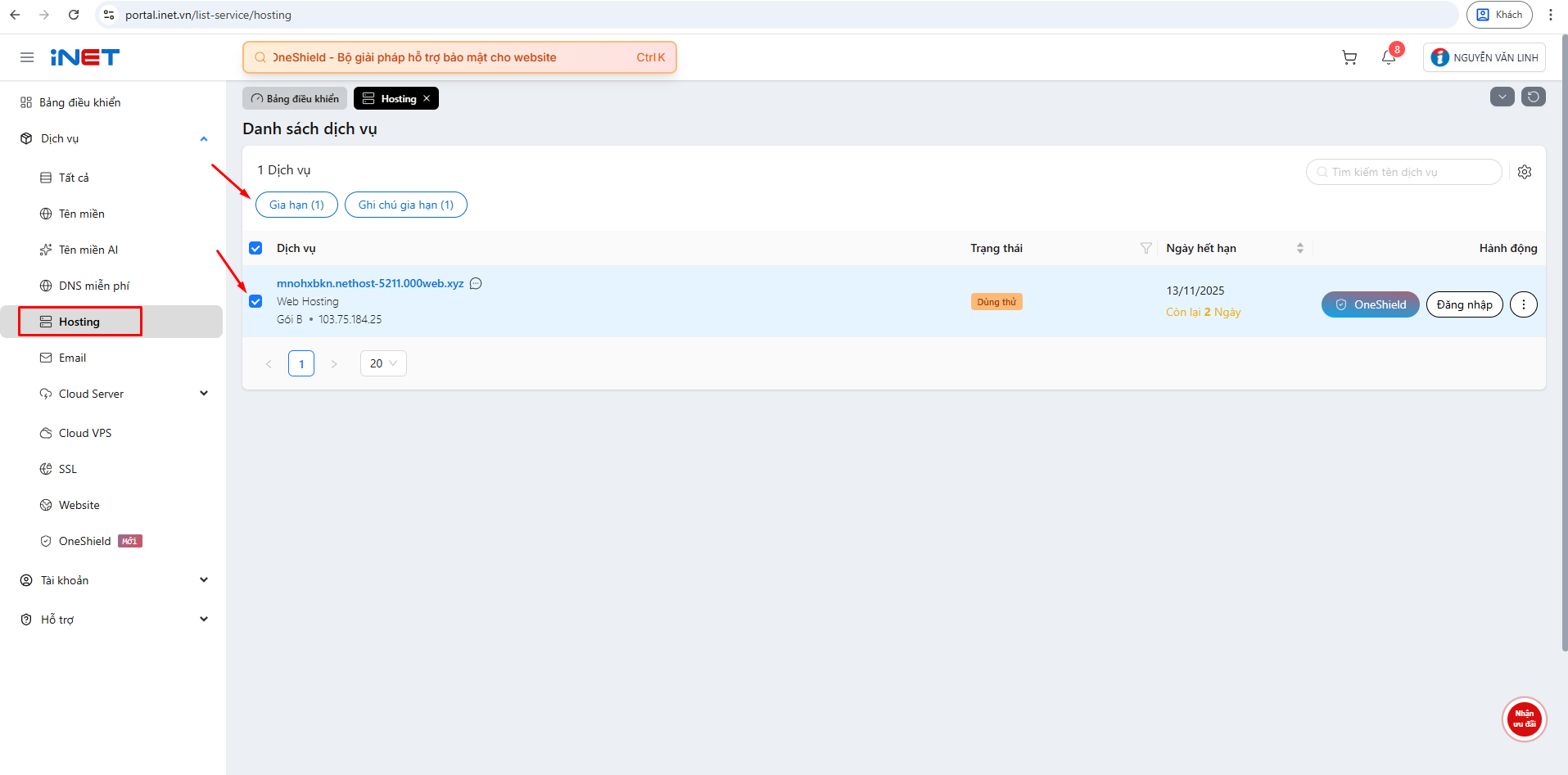Image resolution: width=1568 pixels, height=775 pixels.
Task: Toggle the select-all checkbox in table header
Action: click(x=255, y=248)
